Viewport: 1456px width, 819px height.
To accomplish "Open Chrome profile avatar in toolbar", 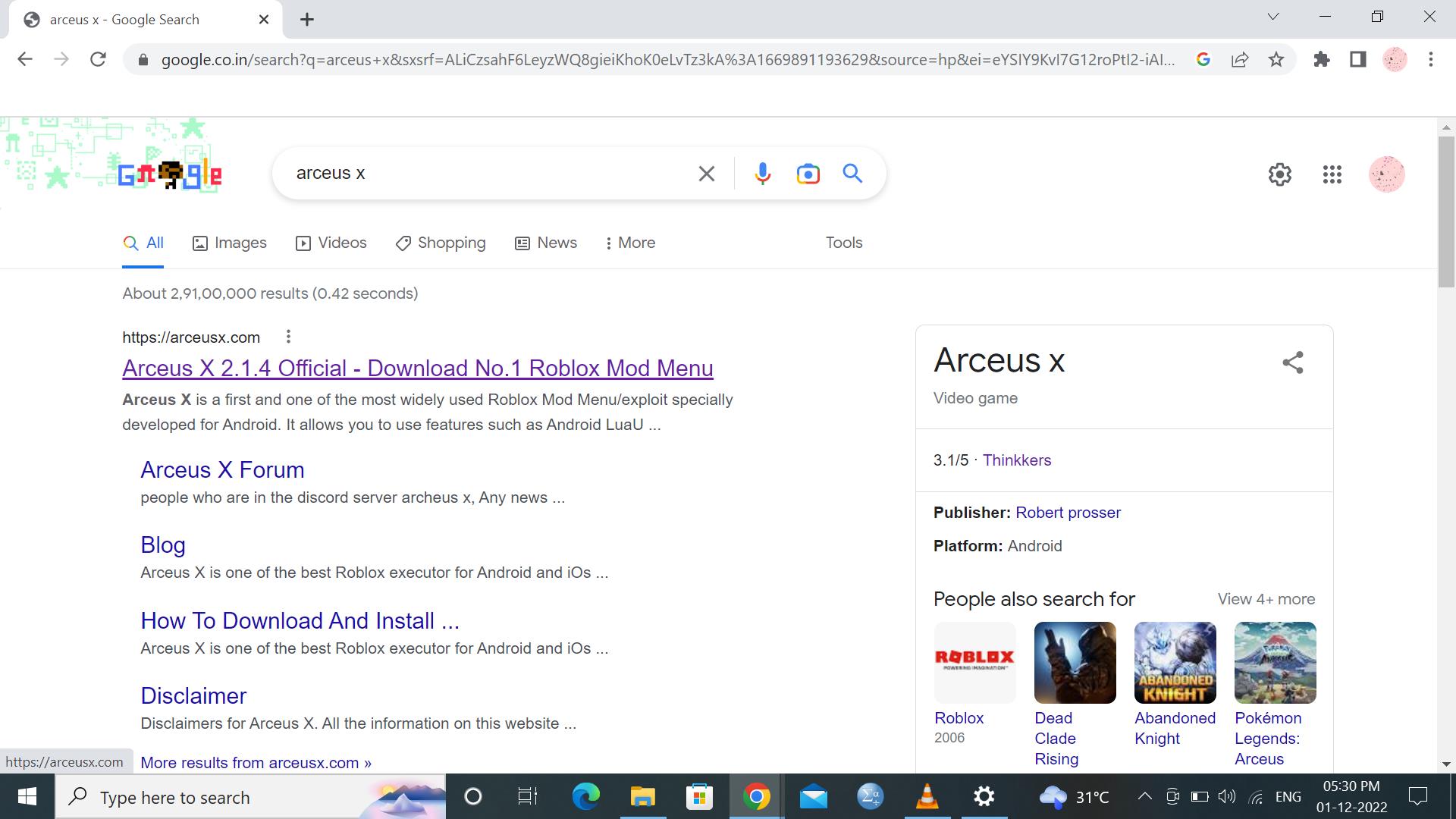I will pos(1395,59).
